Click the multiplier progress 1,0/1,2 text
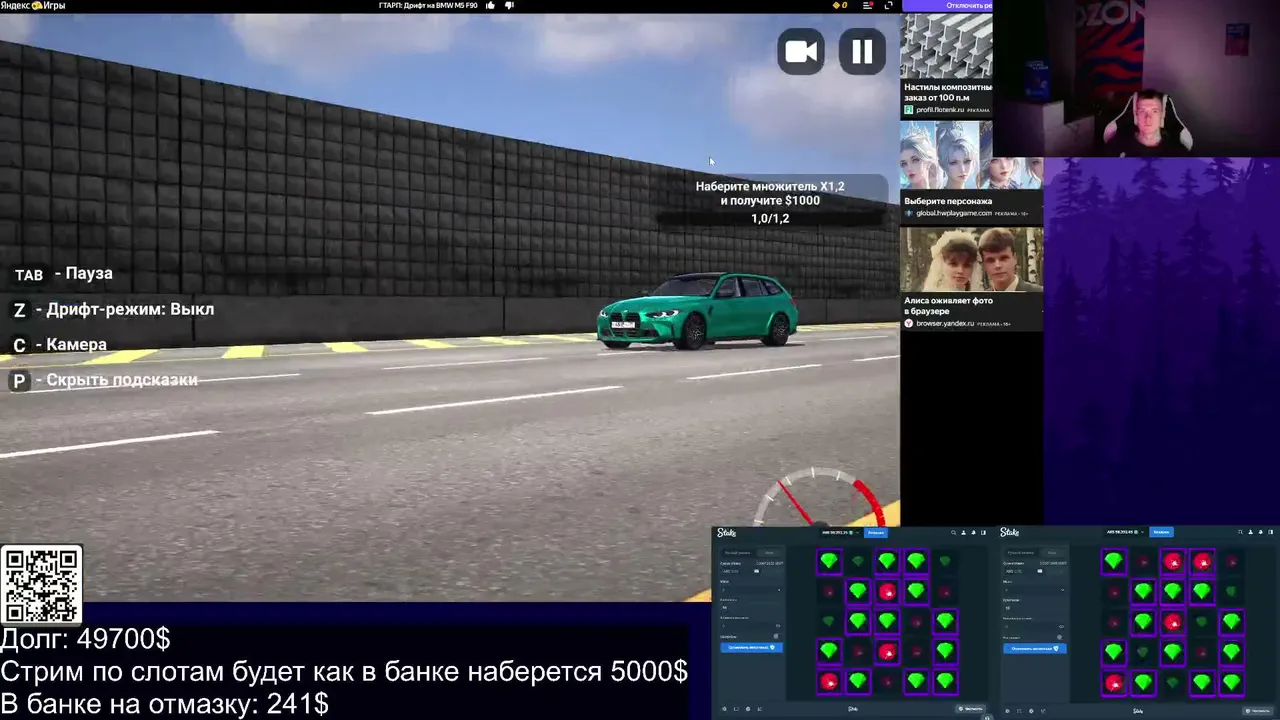 pyautogui.click(x=770, y=218)
